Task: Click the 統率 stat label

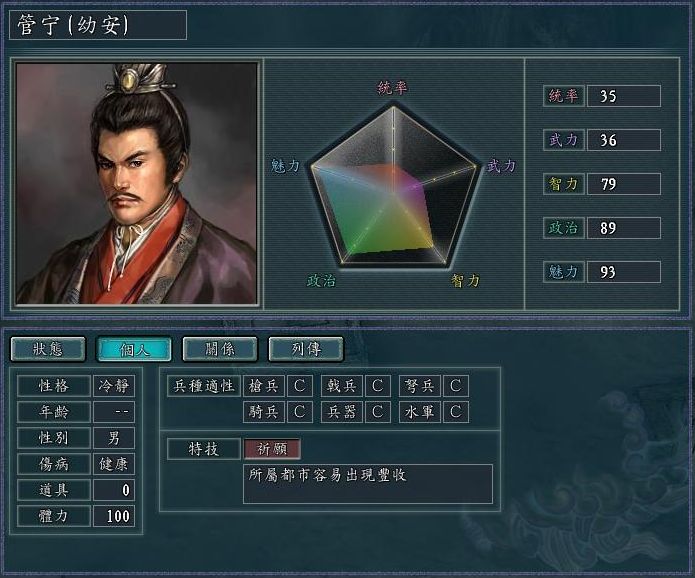Action: [563, 96]
